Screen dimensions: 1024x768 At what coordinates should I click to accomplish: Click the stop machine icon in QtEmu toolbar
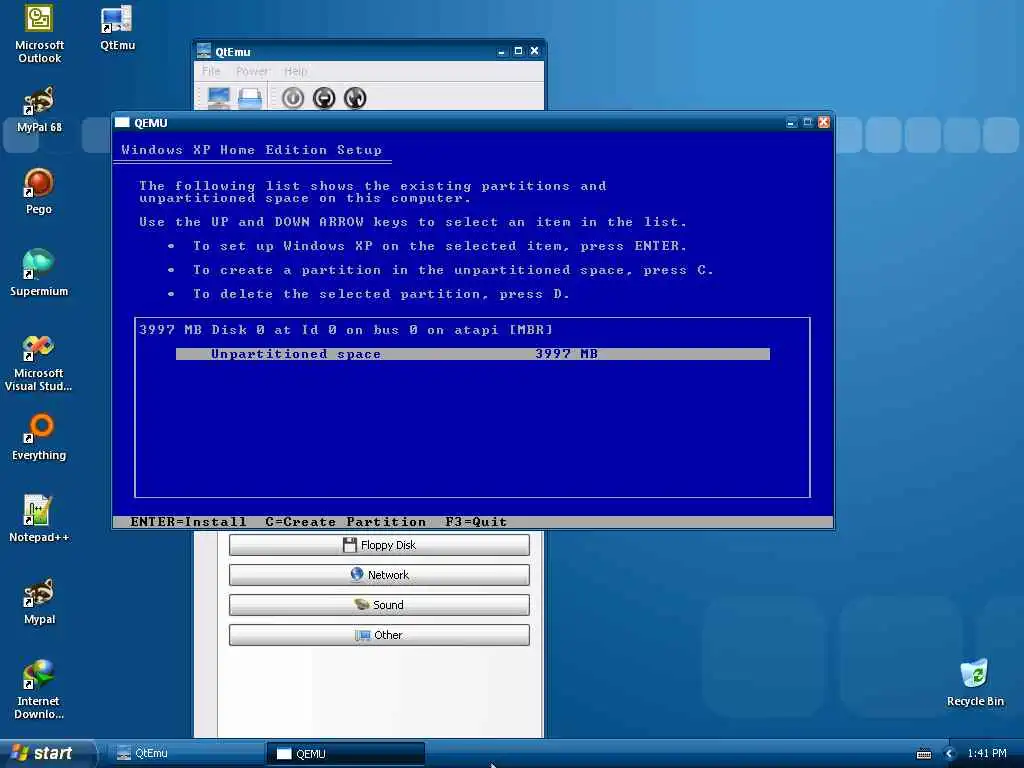coord(324,98)
